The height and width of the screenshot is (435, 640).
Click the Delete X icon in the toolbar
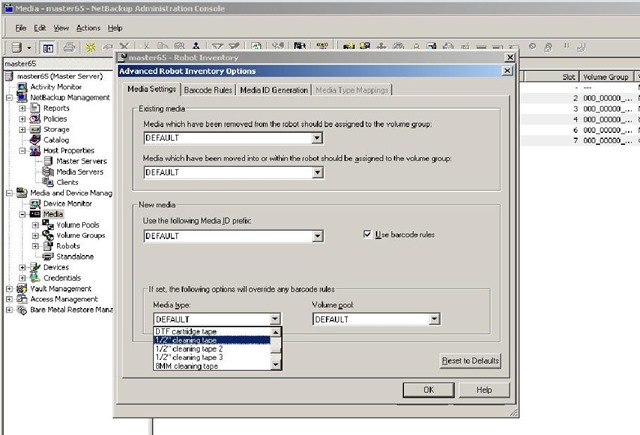(x=124, y=47)
